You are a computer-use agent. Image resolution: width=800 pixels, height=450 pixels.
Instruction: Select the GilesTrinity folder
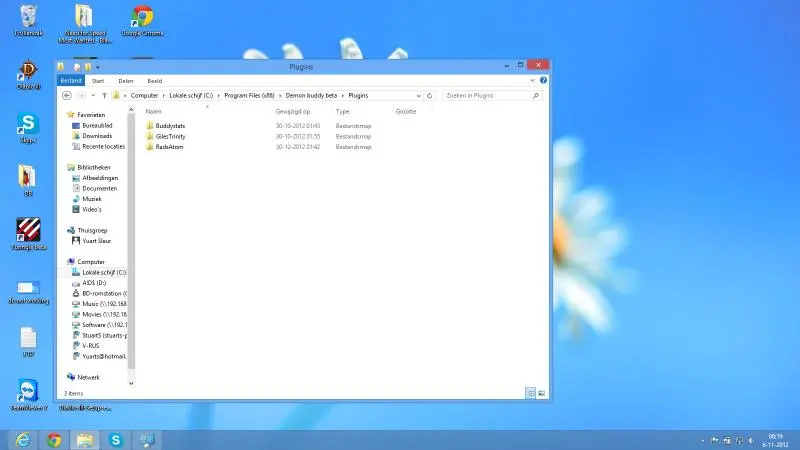170,136
